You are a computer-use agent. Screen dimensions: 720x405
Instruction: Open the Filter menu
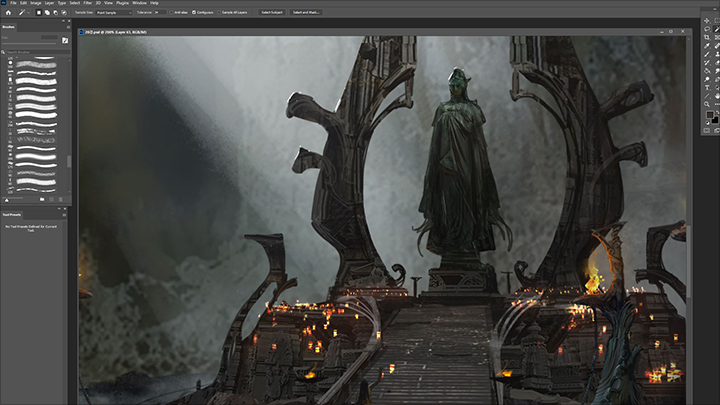point(88,3)
